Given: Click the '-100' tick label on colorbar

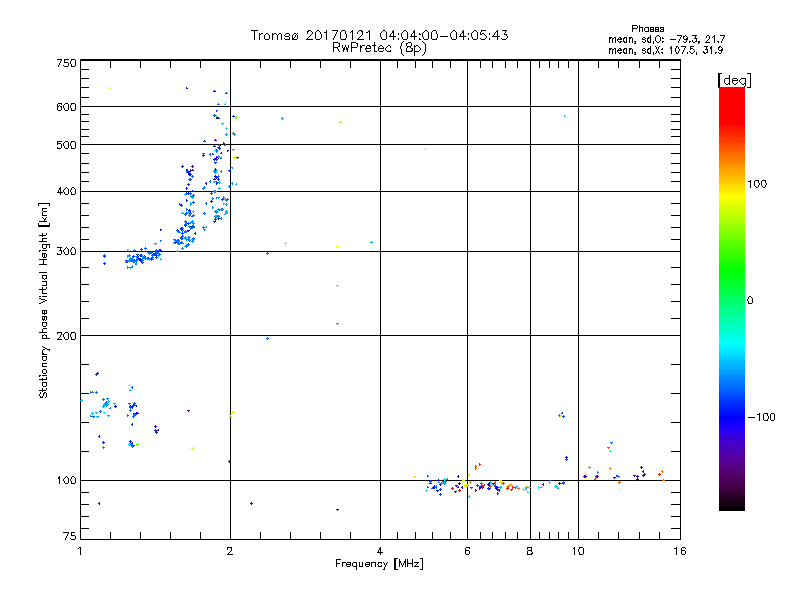Looking at the screenshot, I should (x=761, y=417).
